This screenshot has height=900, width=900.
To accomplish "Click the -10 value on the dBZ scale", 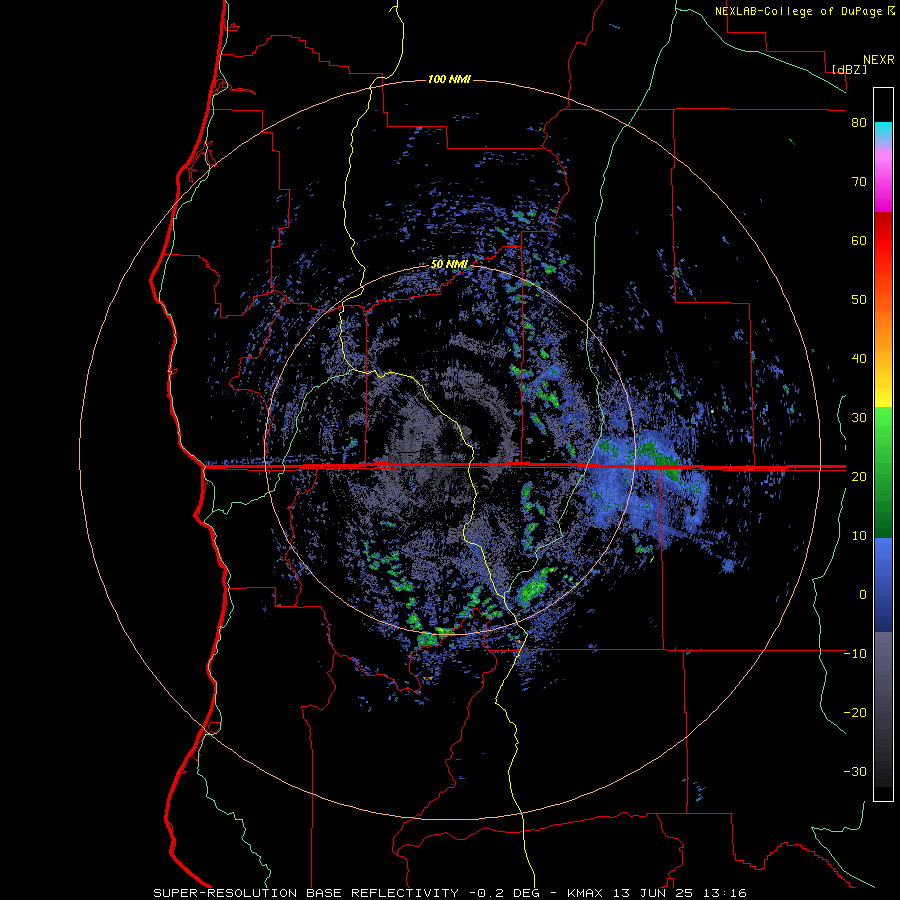I will 855,654.
